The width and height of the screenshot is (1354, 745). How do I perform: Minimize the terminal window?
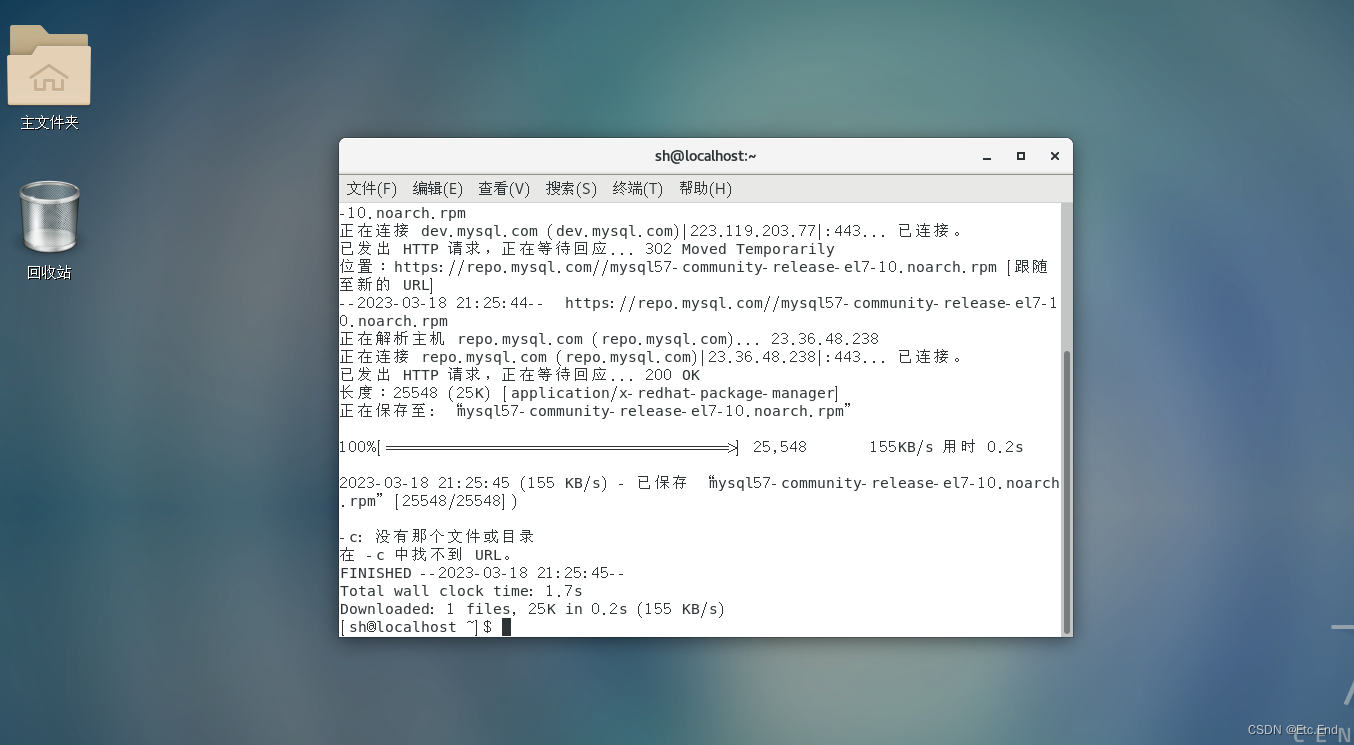[x=987, y=157]
